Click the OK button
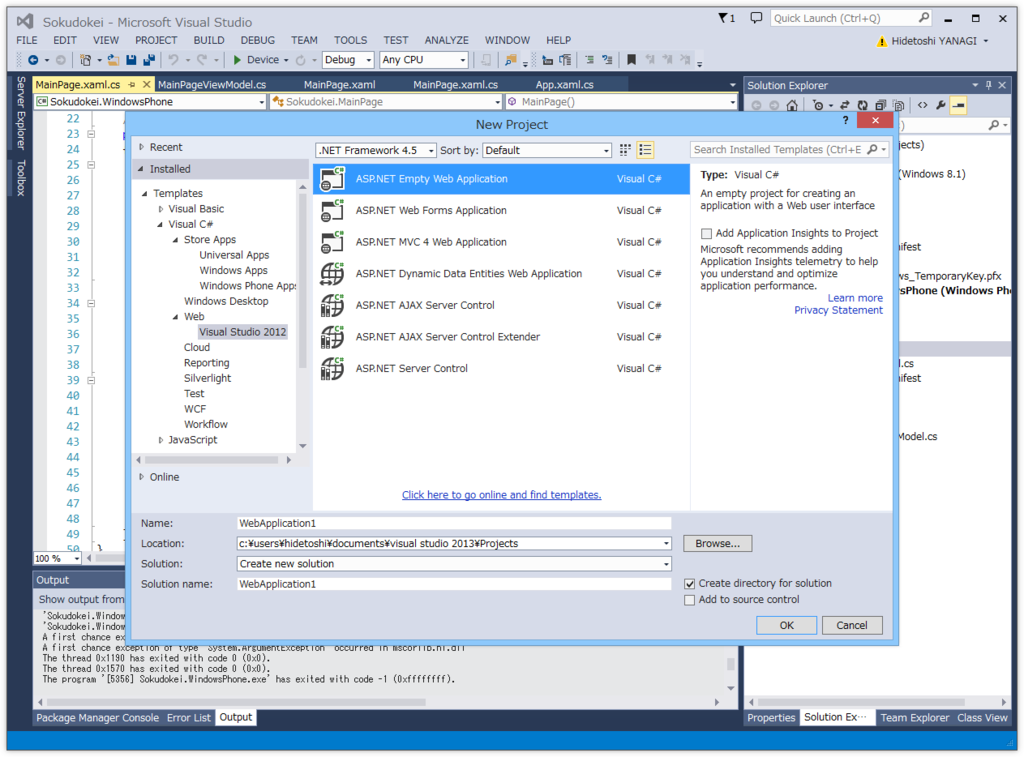The height and width of the screenshot is (757, 1024). point(786,626)
